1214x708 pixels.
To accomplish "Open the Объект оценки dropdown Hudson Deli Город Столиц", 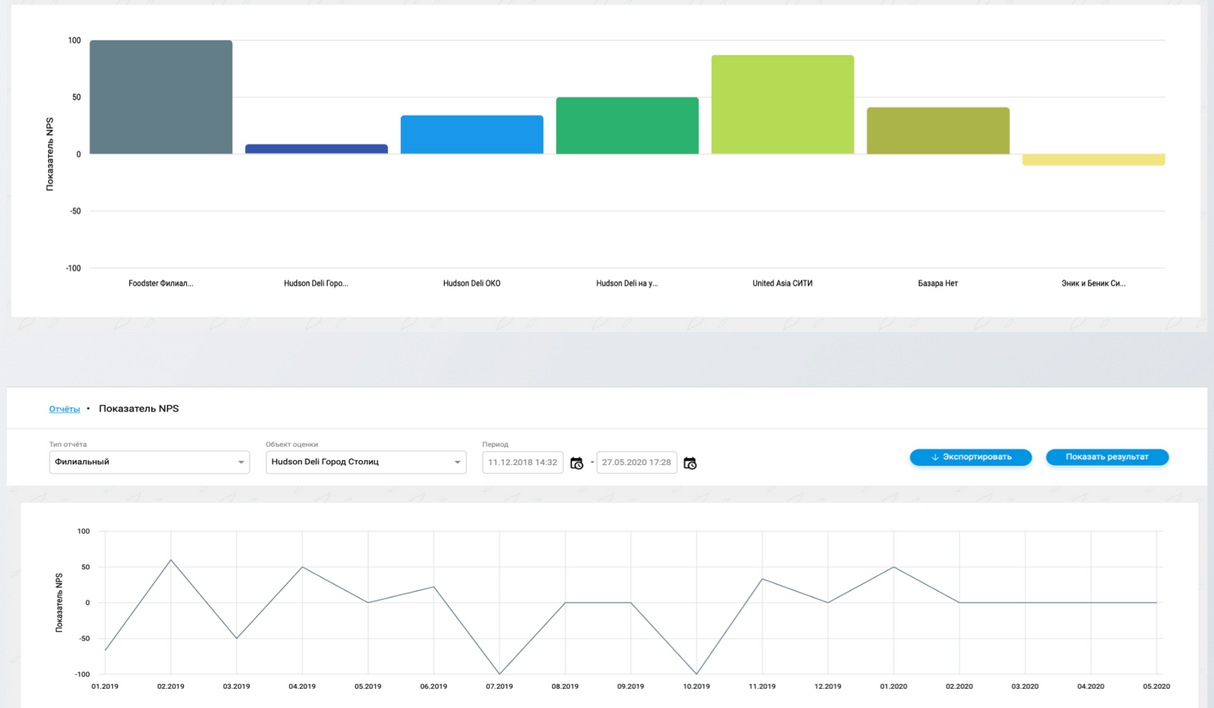I will click(x=366, y=462).
